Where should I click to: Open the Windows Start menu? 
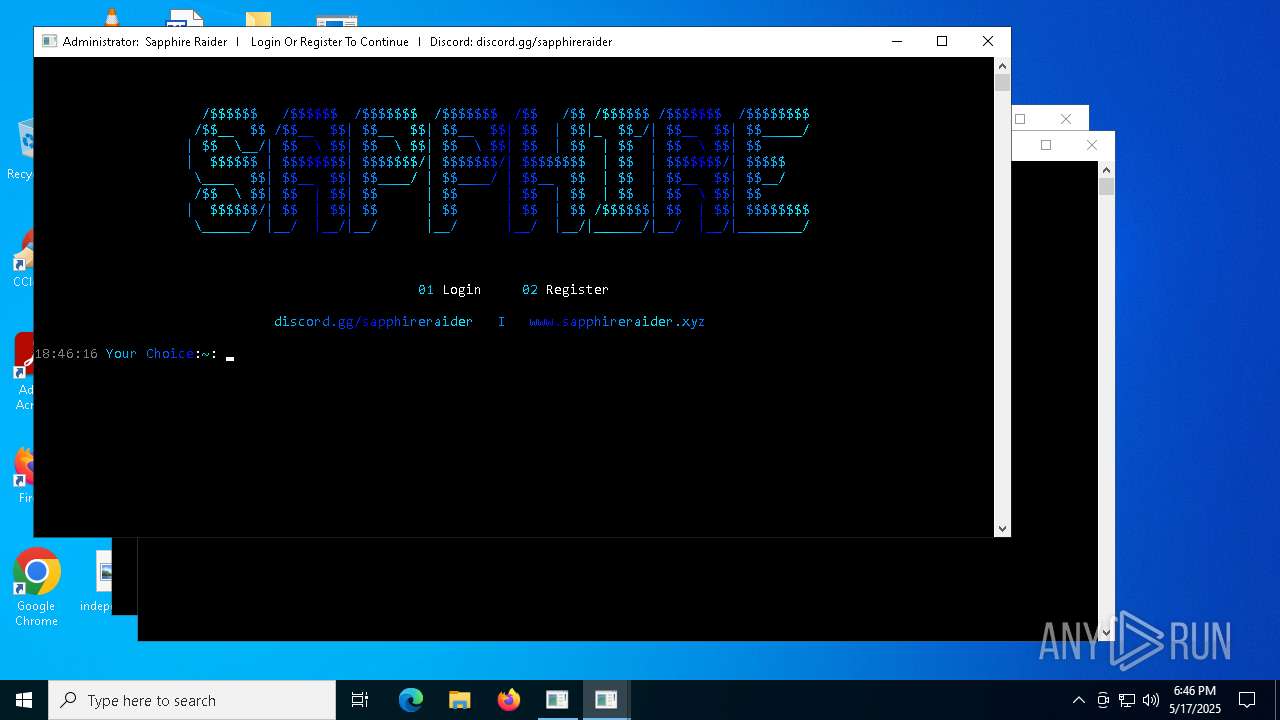click(x=24, y=700)
